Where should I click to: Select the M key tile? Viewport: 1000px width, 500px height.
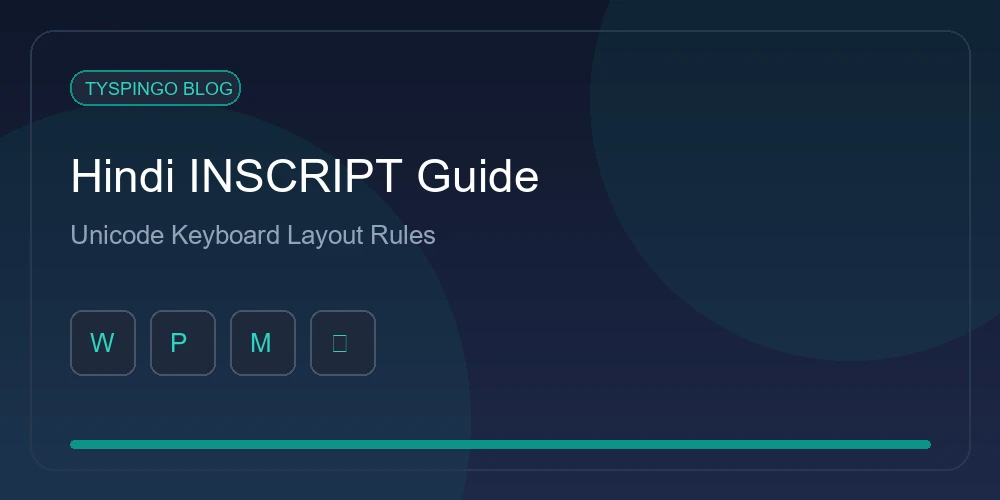[263, 343]
